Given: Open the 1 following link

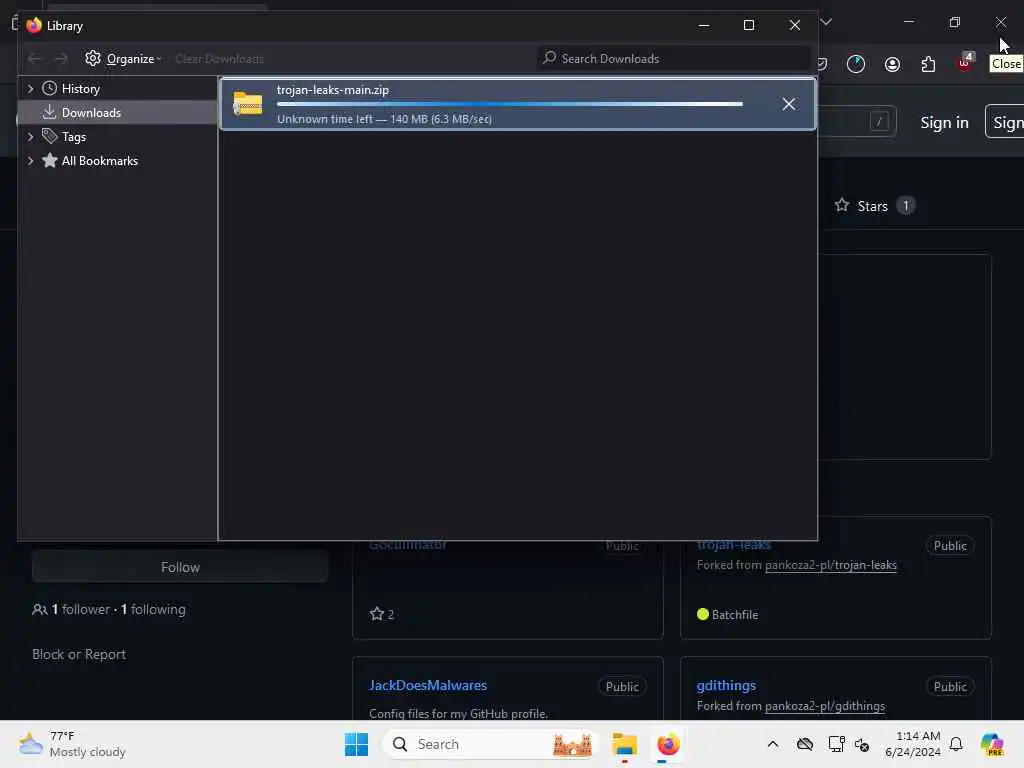Looking at the screenshot, I should 153,609.
